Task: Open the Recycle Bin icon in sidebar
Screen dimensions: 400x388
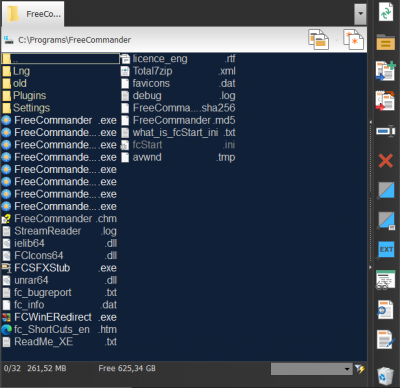Action: point(386,376)
